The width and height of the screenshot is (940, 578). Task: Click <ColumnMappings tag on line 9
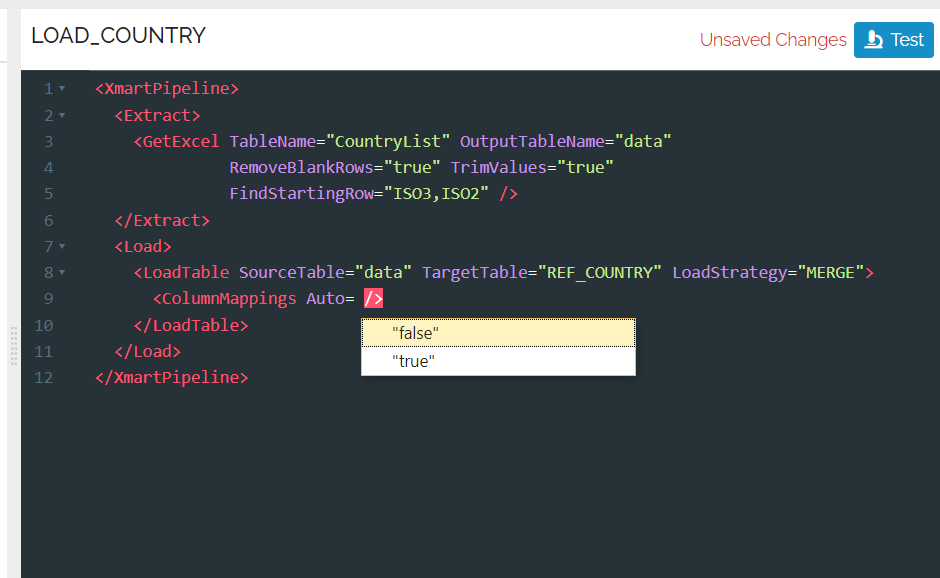[x=224, y=299]
